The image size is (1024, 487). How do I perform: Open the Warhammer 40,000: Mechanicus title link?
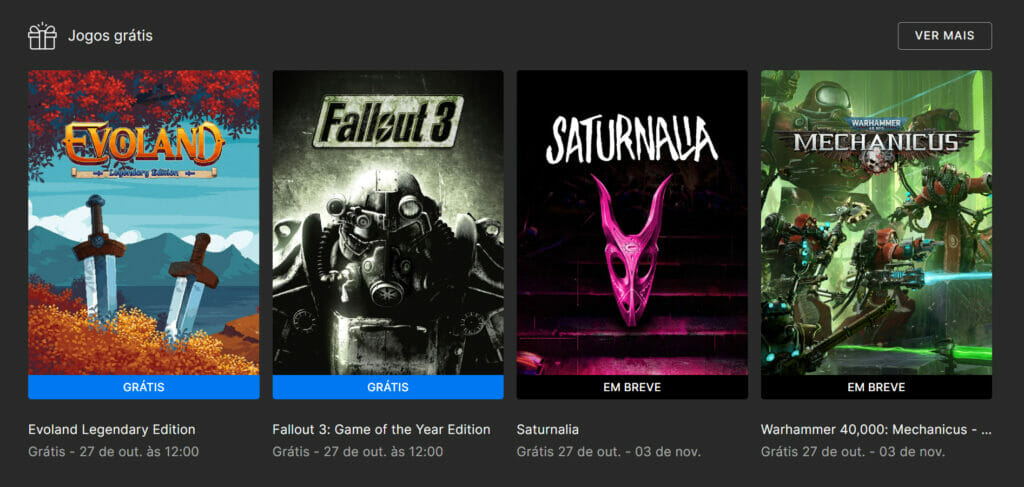click(x=876, y=429)
